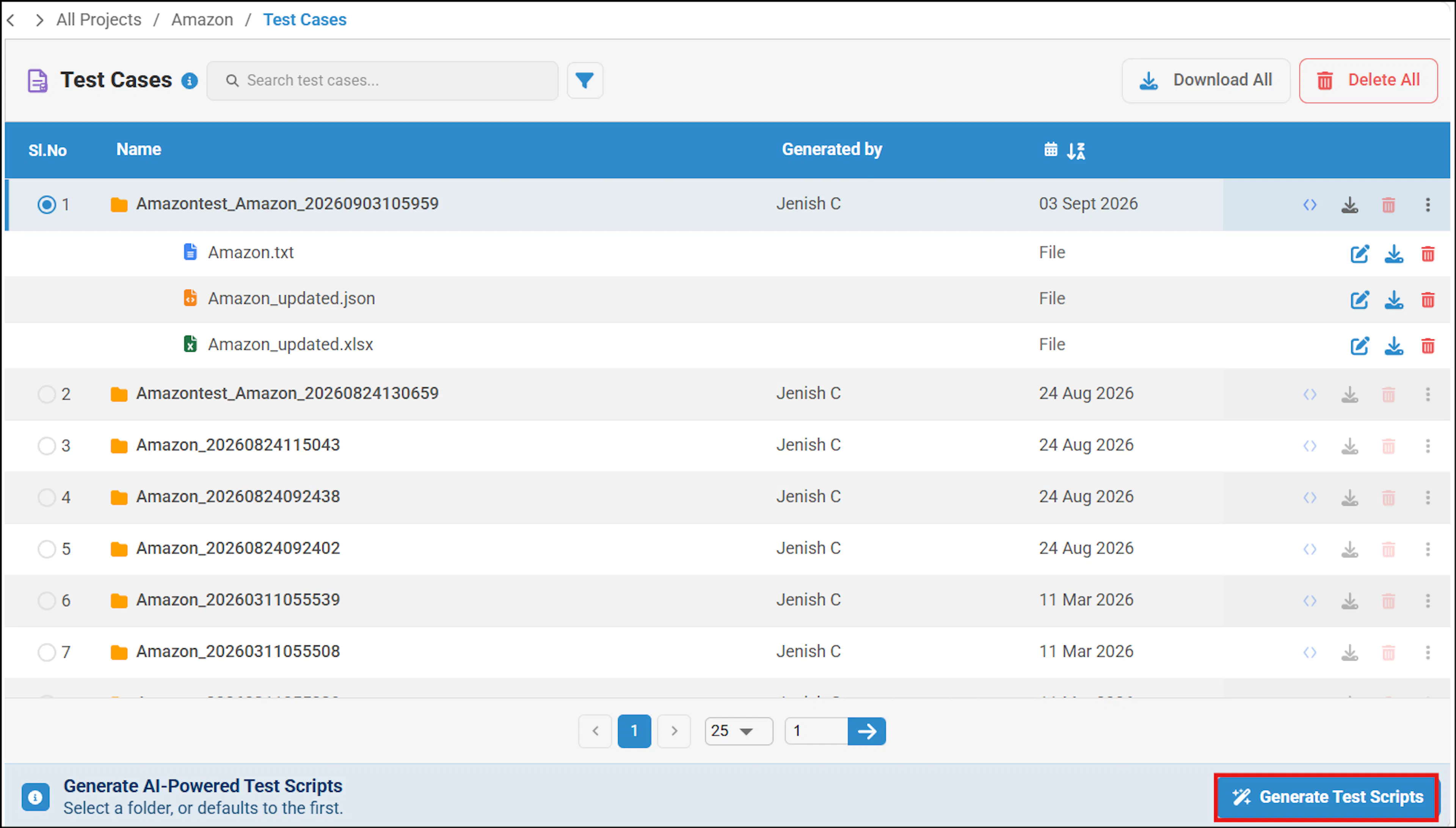Focus the Search test cases field

click(x=382, y=80)
